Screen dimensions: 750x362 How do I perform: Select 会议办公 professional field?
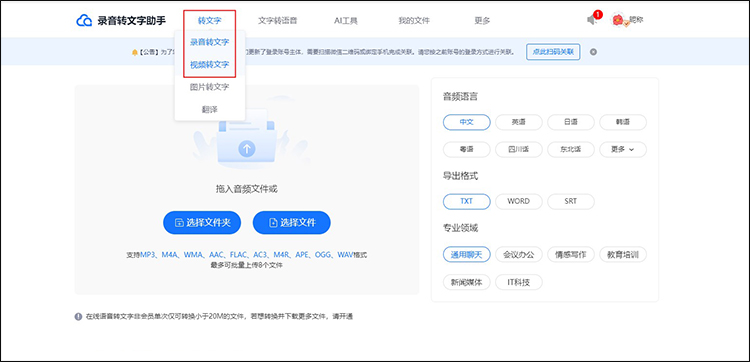(518, 254)
